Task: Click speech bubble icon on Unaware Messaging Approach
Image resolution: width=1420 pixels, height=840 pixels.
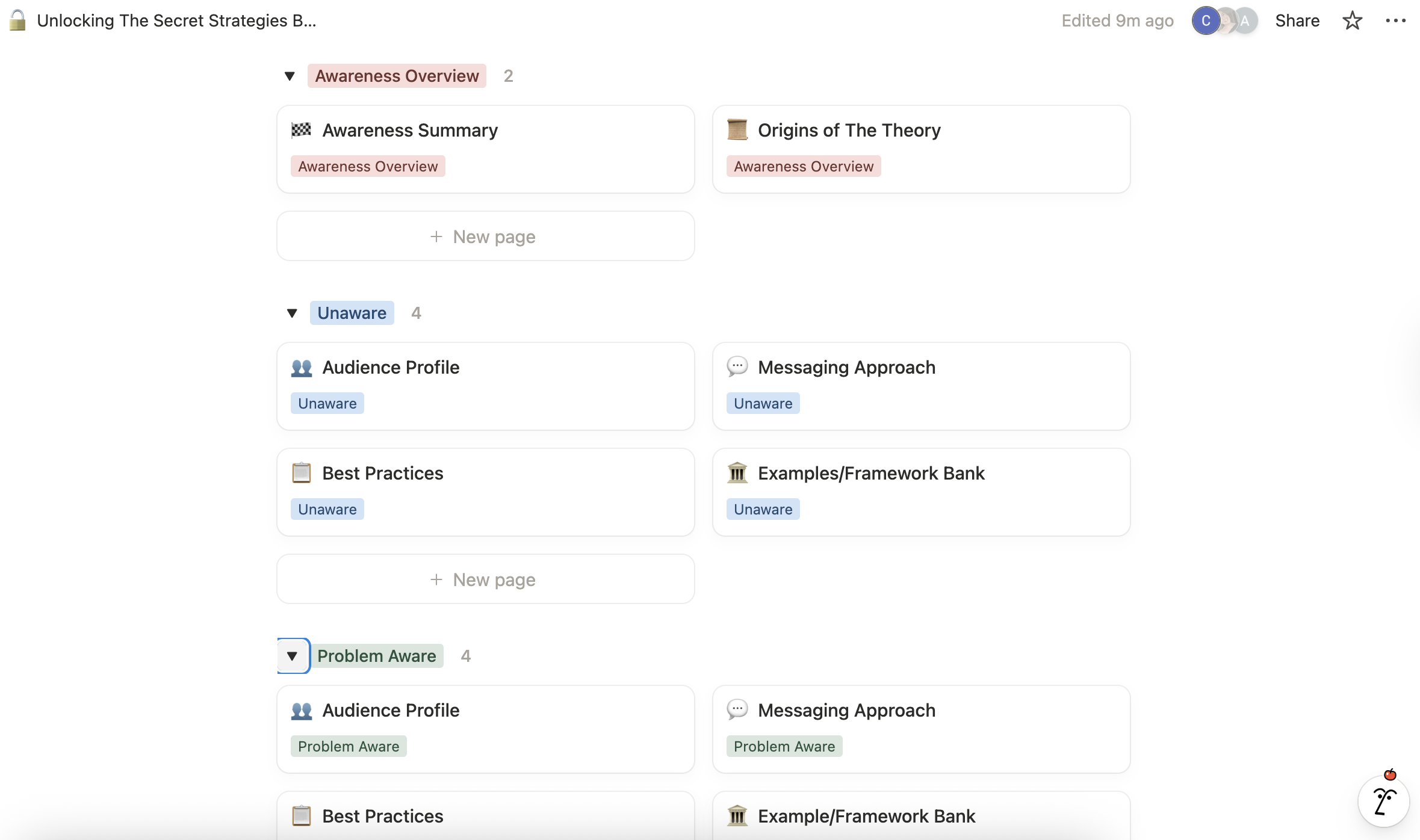Action: coord(737,366)
